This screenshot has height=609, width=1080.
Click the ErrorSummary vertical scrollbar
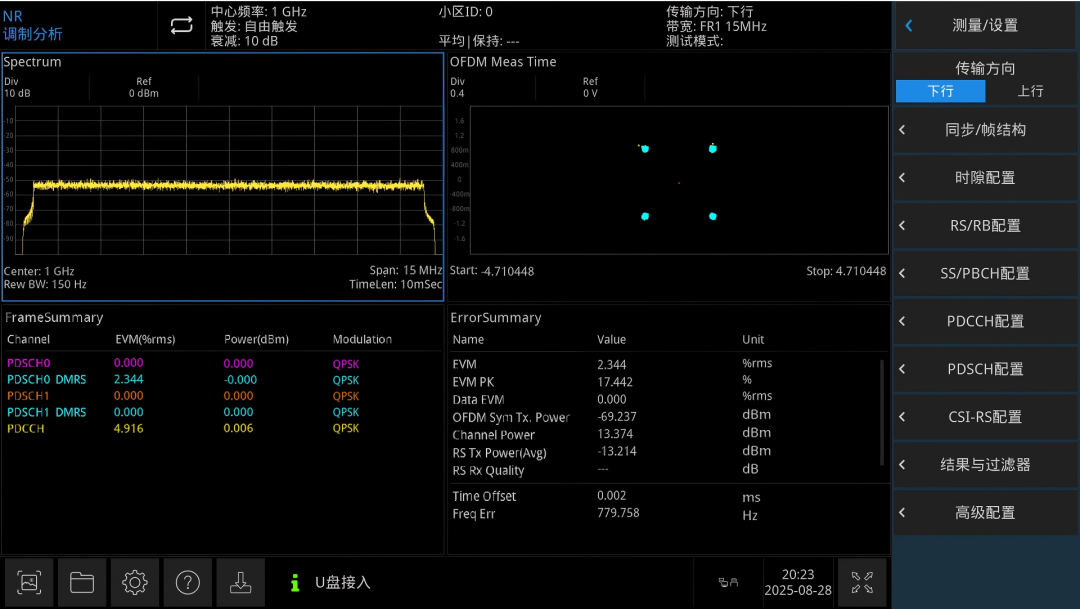pos(882,412)
